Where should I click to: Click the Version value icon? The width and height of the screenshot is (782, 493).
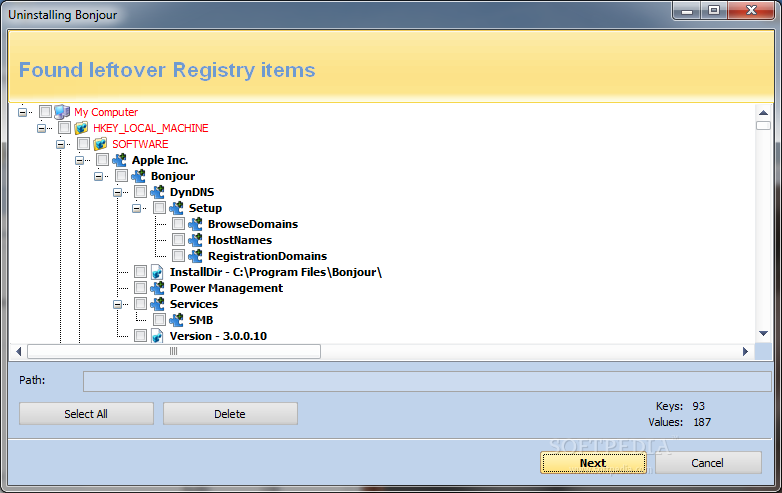pyautogui.click(x=157, y=335)
